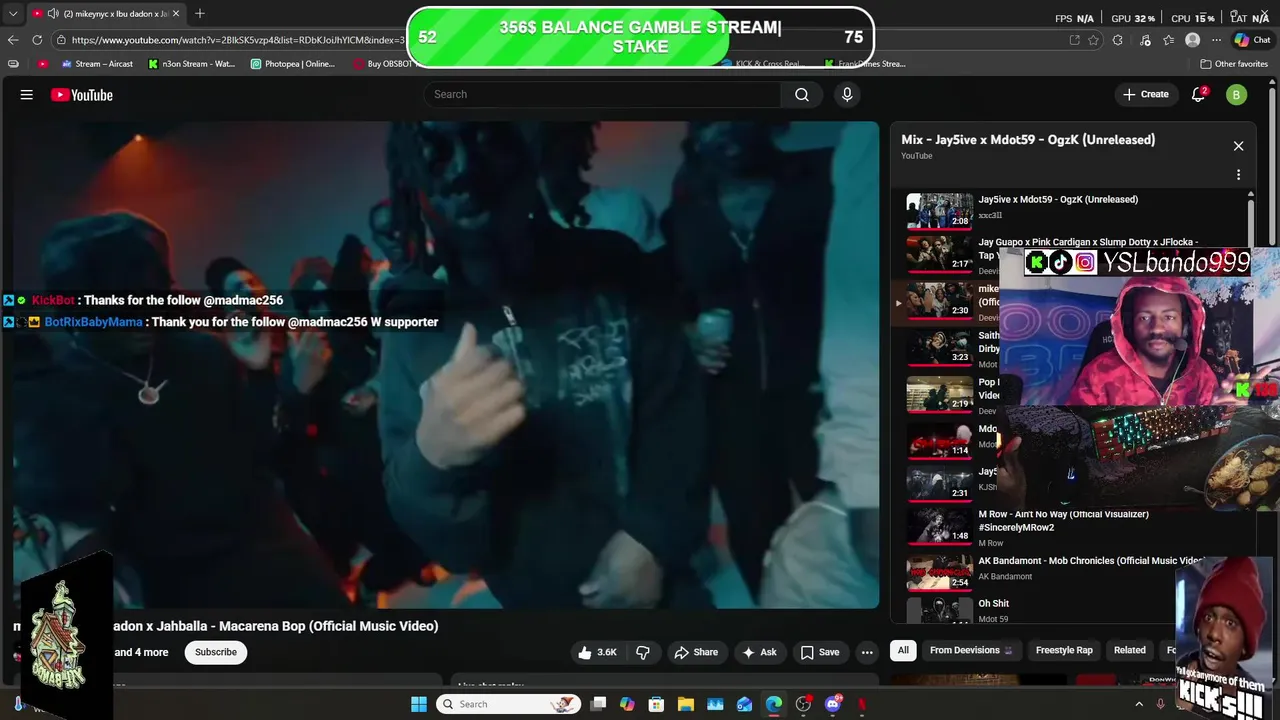Screen dimensions: 1280x720
Task: Open Other favorites folder
Action: (x=1234, y=64)
